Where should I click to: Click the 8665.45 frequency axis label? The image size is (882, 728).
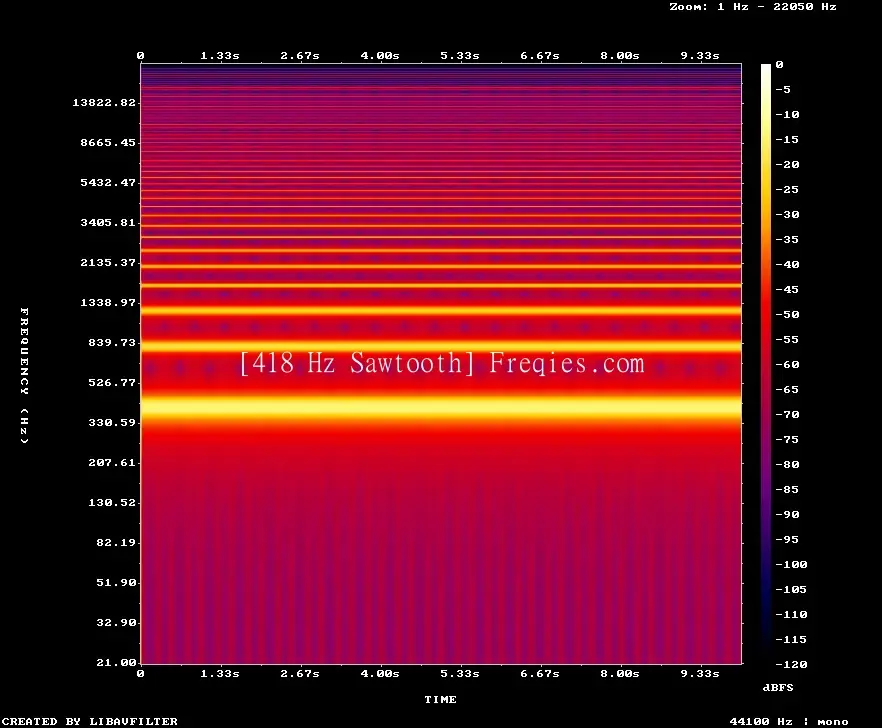(x=108, y=142)
